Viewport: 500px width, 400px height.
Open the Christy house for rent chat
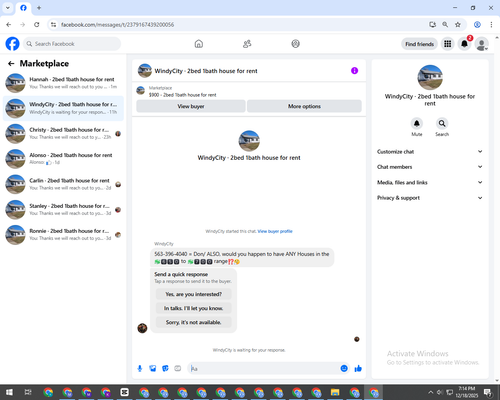point(63,133)
